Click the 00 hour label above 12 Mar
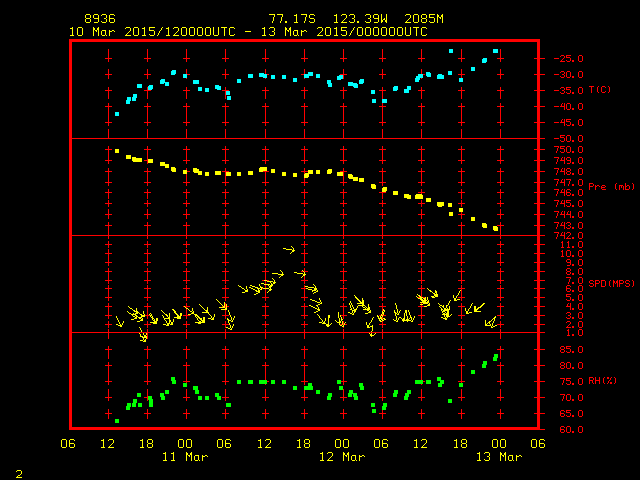Screen dimensions: 640x480 pyautogui.click(x=342, y=444)
